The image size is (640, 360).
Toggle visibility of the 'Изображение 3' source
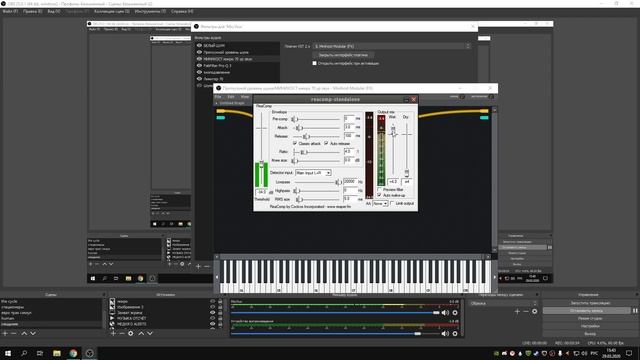212,307
